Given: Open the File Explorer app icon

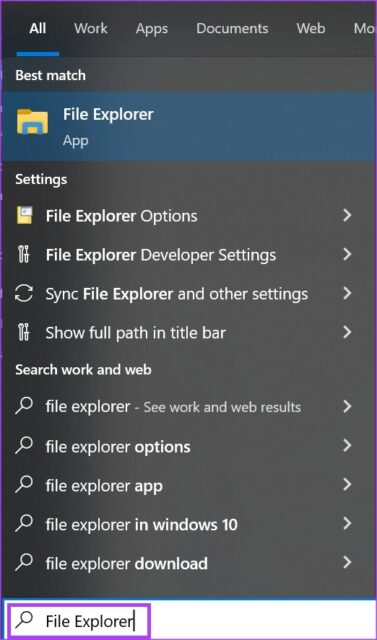Looking at the screenshot, I should click(x=32, y=122).
